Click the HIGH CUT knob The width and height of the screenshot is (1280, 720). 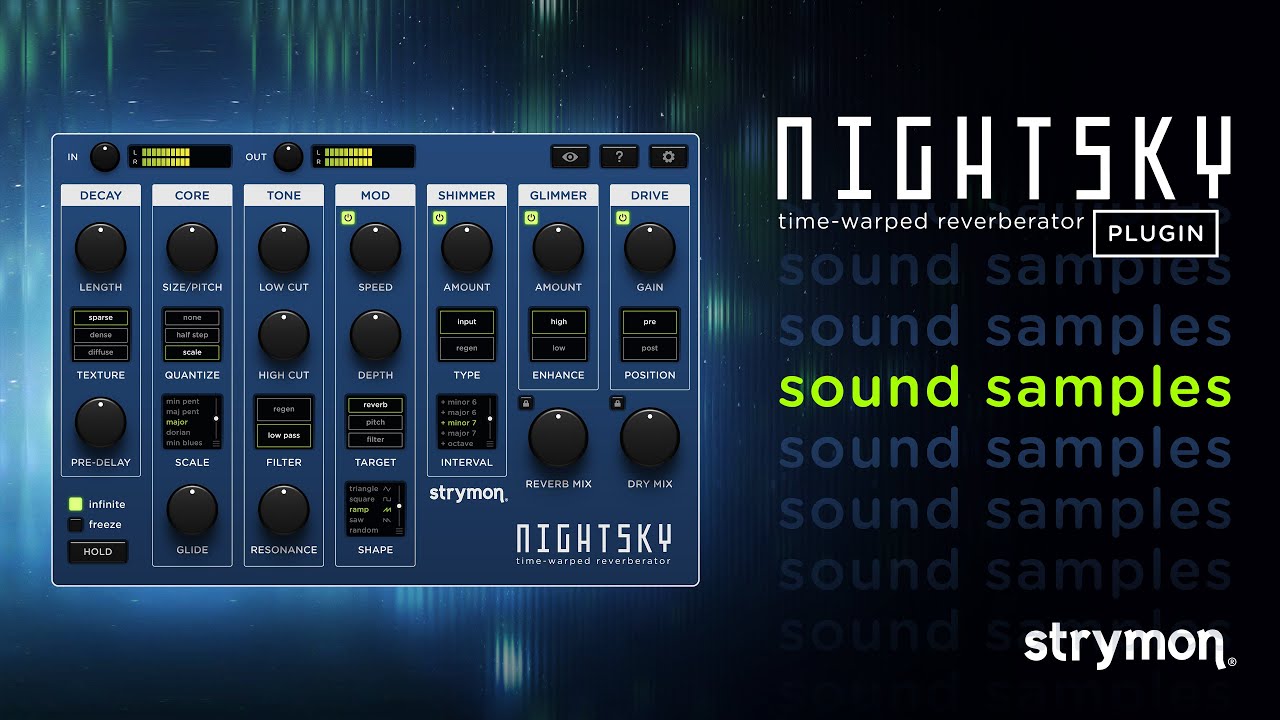pos(284,335)
